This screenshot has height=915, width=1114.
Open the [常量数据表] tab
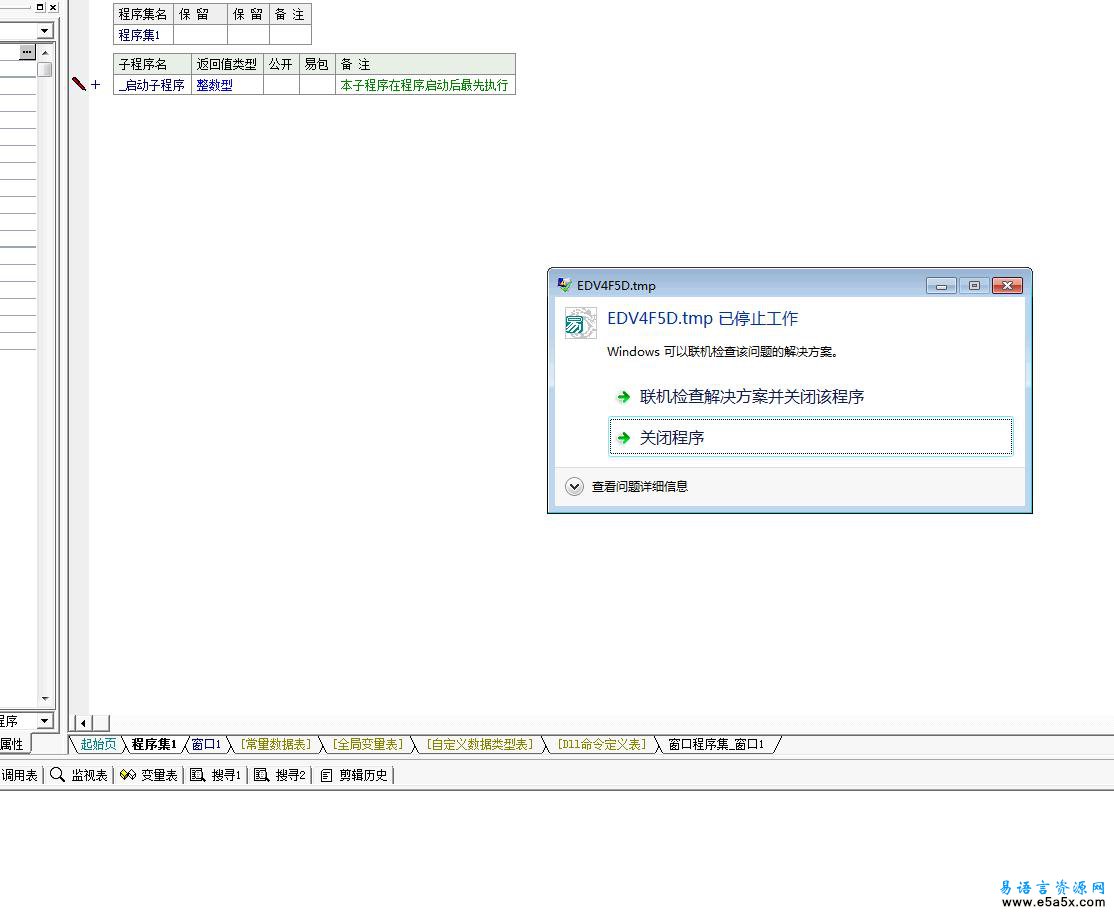276,744
